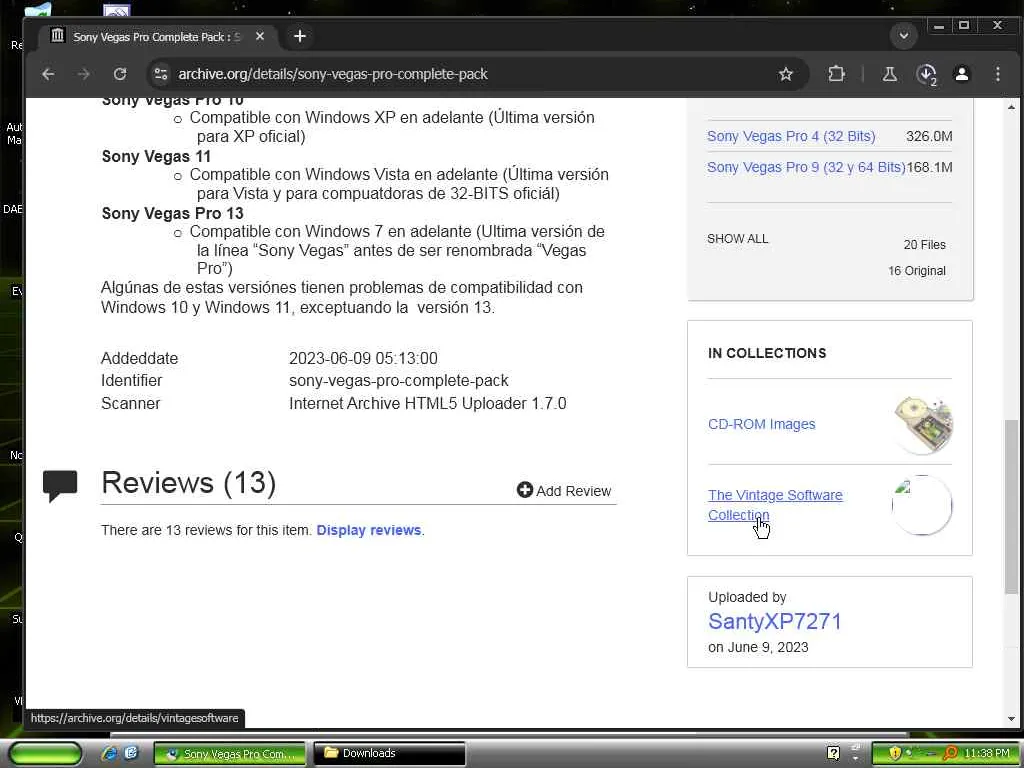Click Addeddate value '2023-06-09 05:13:00'
Viewport: 1024px width, 768px height.
[363, 359]
